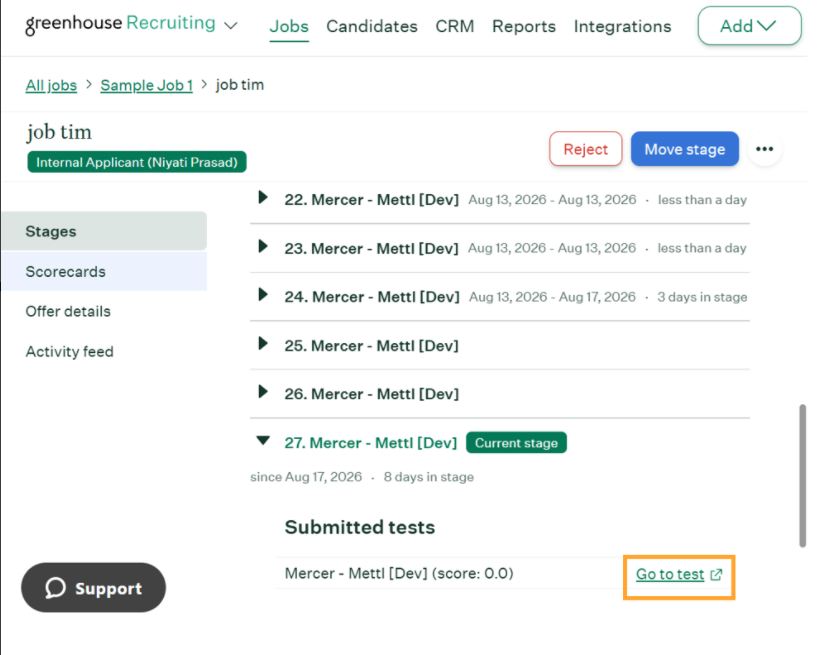Click the 'job tim' breadcrumb text

[240, 85]
